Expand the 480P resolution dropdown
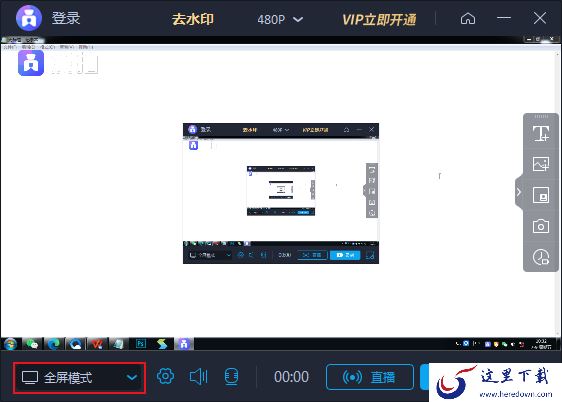Viewport: 562px width, 402px height. tap(280, 19)
